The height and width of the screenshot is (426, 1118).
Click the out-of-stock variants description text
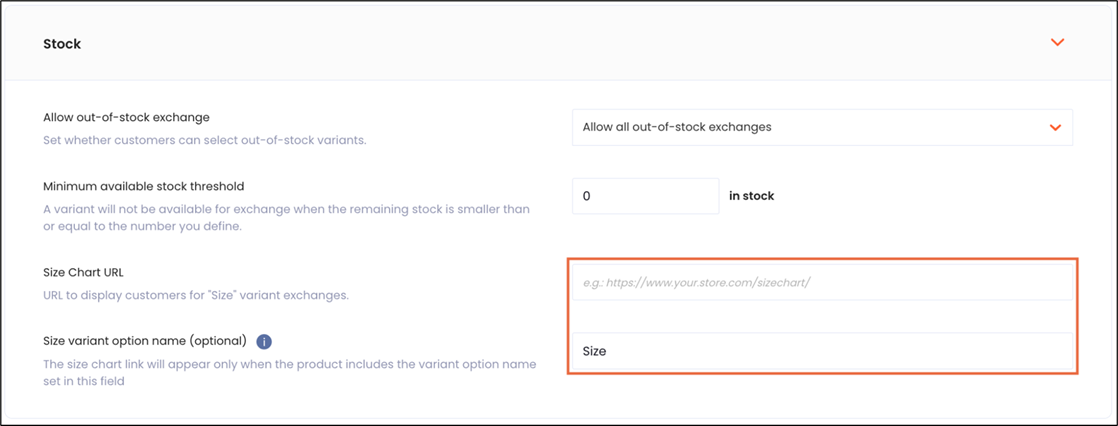click(205, 140)
